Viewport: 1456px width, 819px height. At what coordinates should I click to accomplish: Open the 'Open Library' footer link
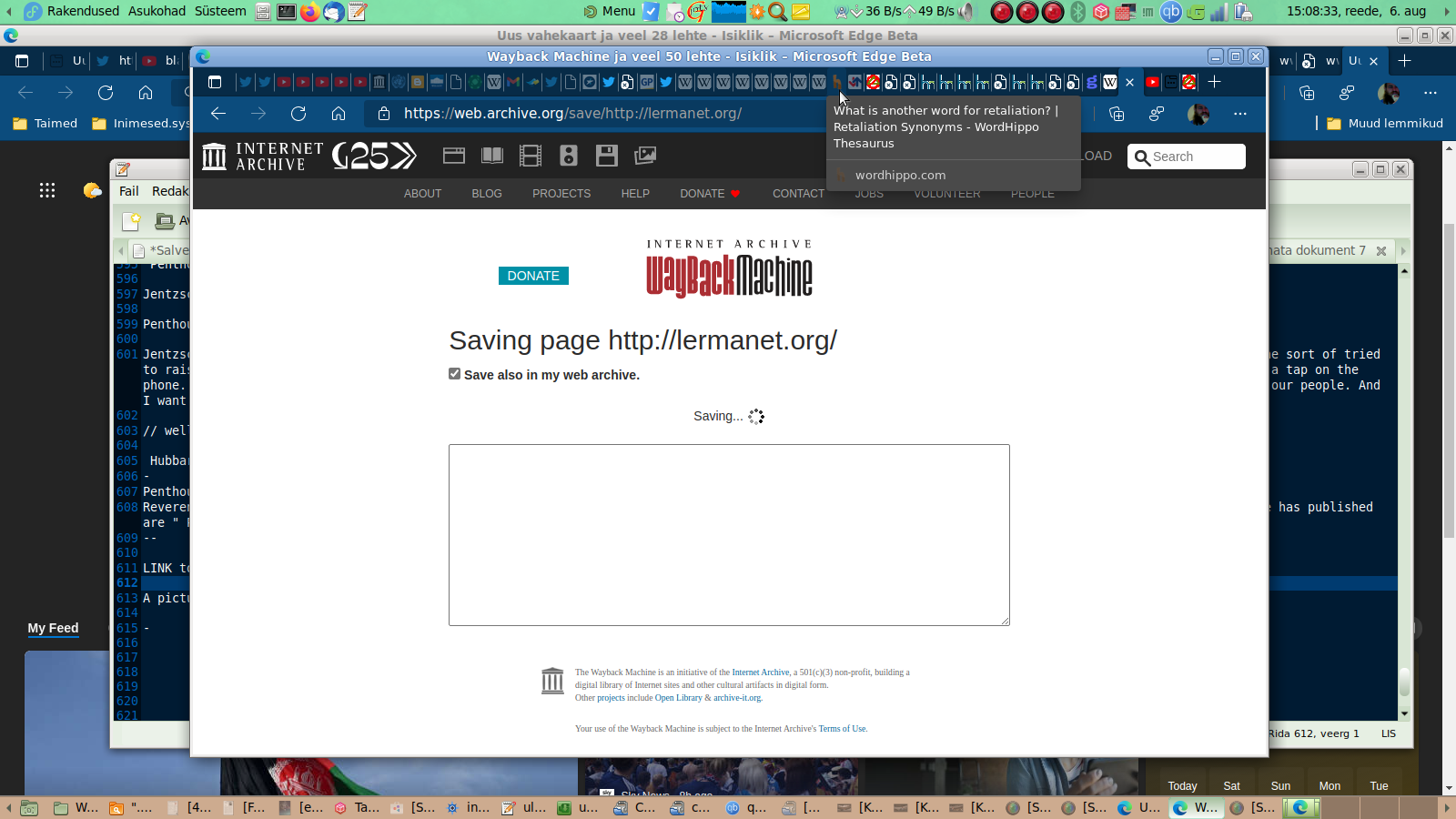(679, 698)
